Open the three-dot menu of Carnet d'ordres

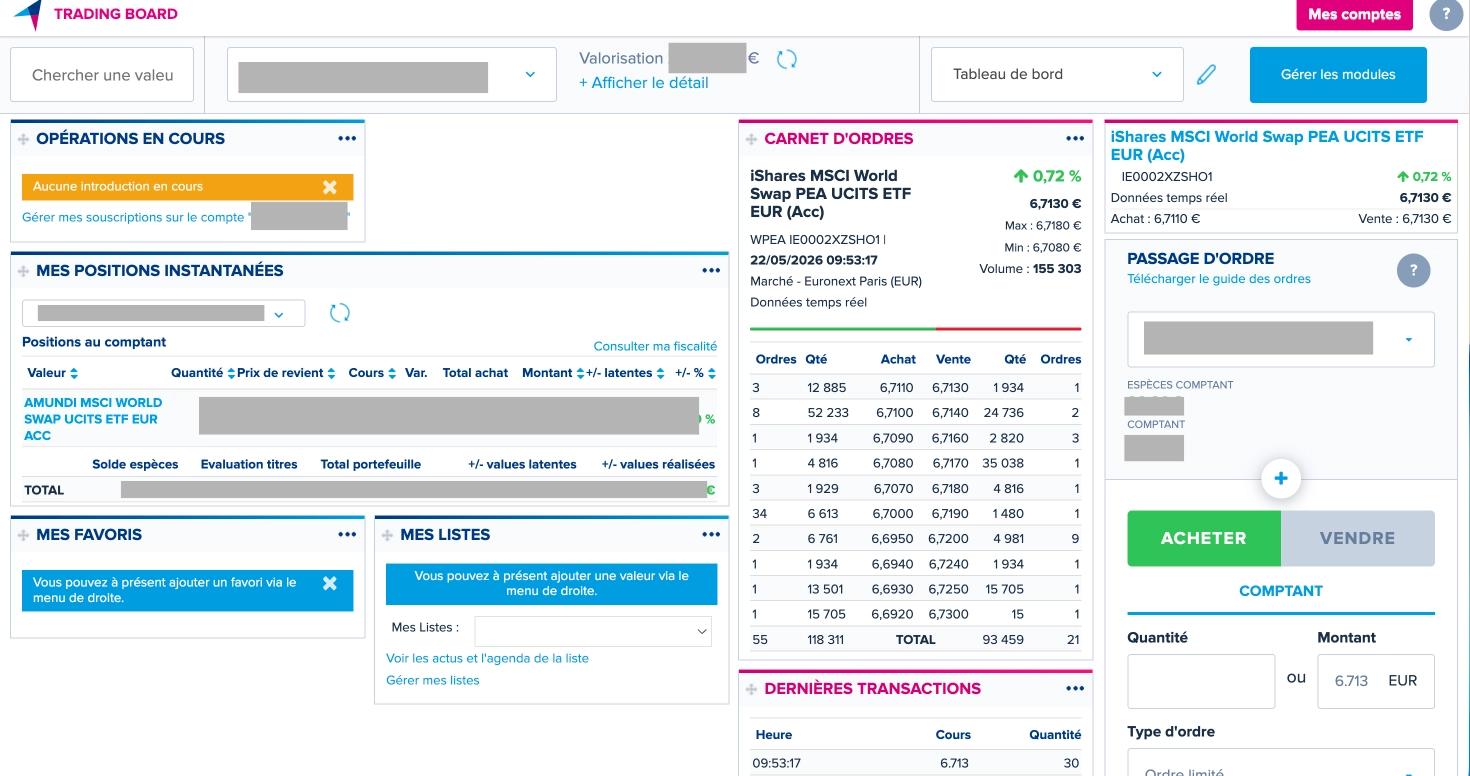pyautogui.click(x=1075, y=139)
